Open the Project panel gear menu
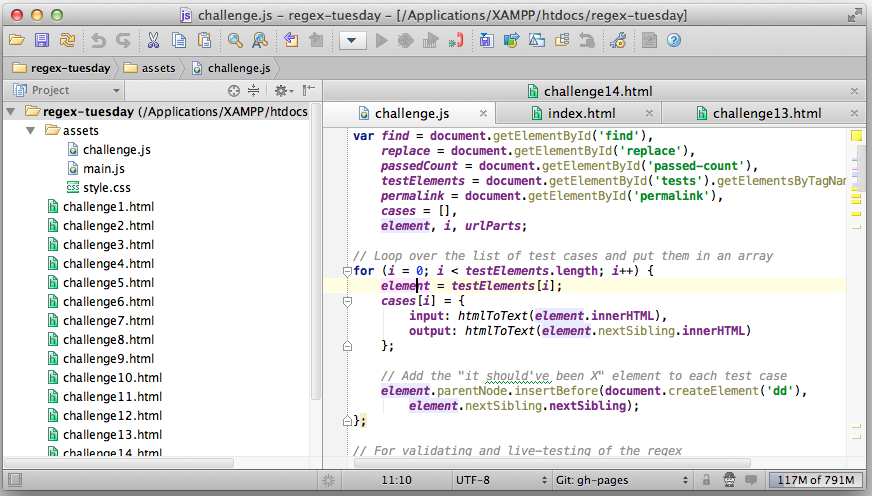 283,91
